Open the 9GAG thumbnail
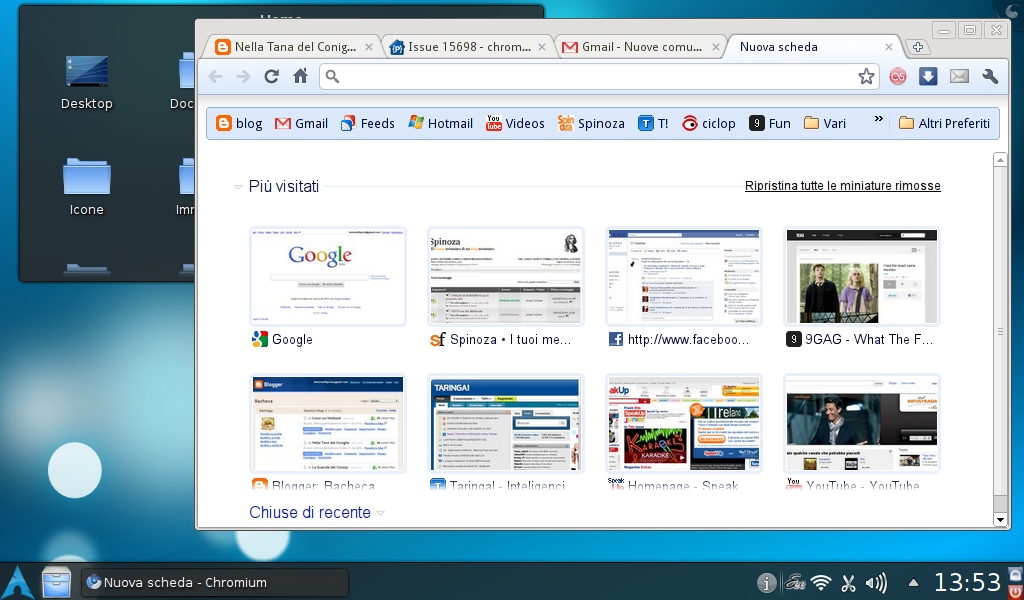1024x600 pixels. pyautogui.click(x=861, y=276)
